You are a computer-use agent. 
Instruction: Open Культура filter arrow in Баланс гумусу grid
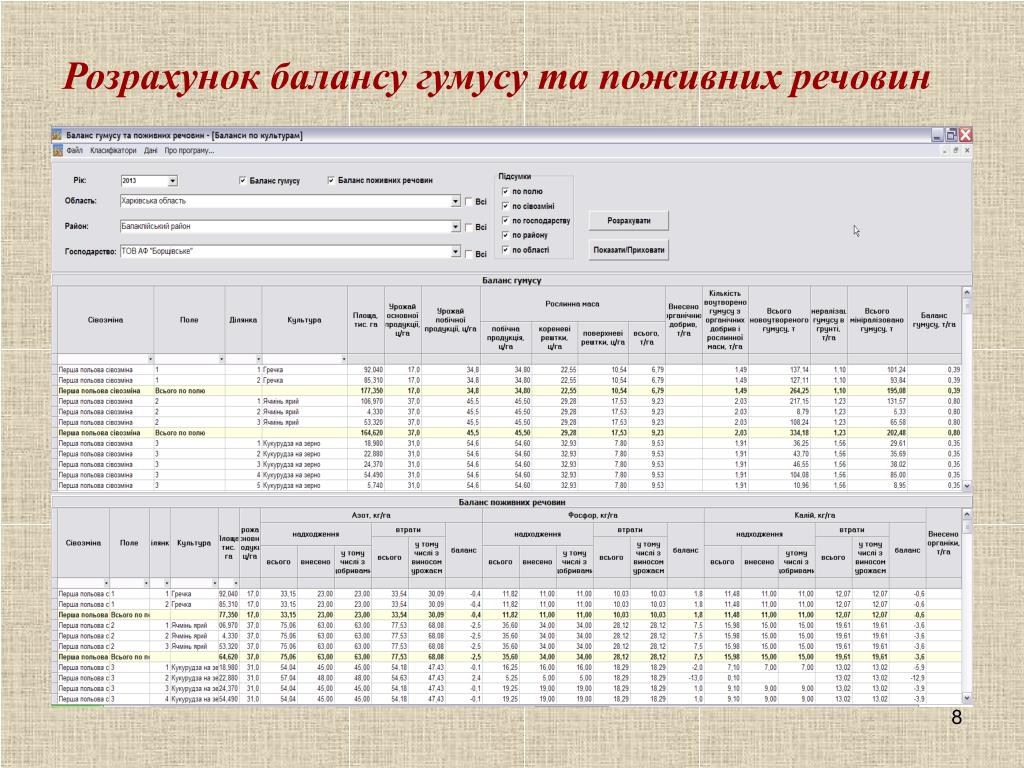pyautogui.click(x=344, y=359)
